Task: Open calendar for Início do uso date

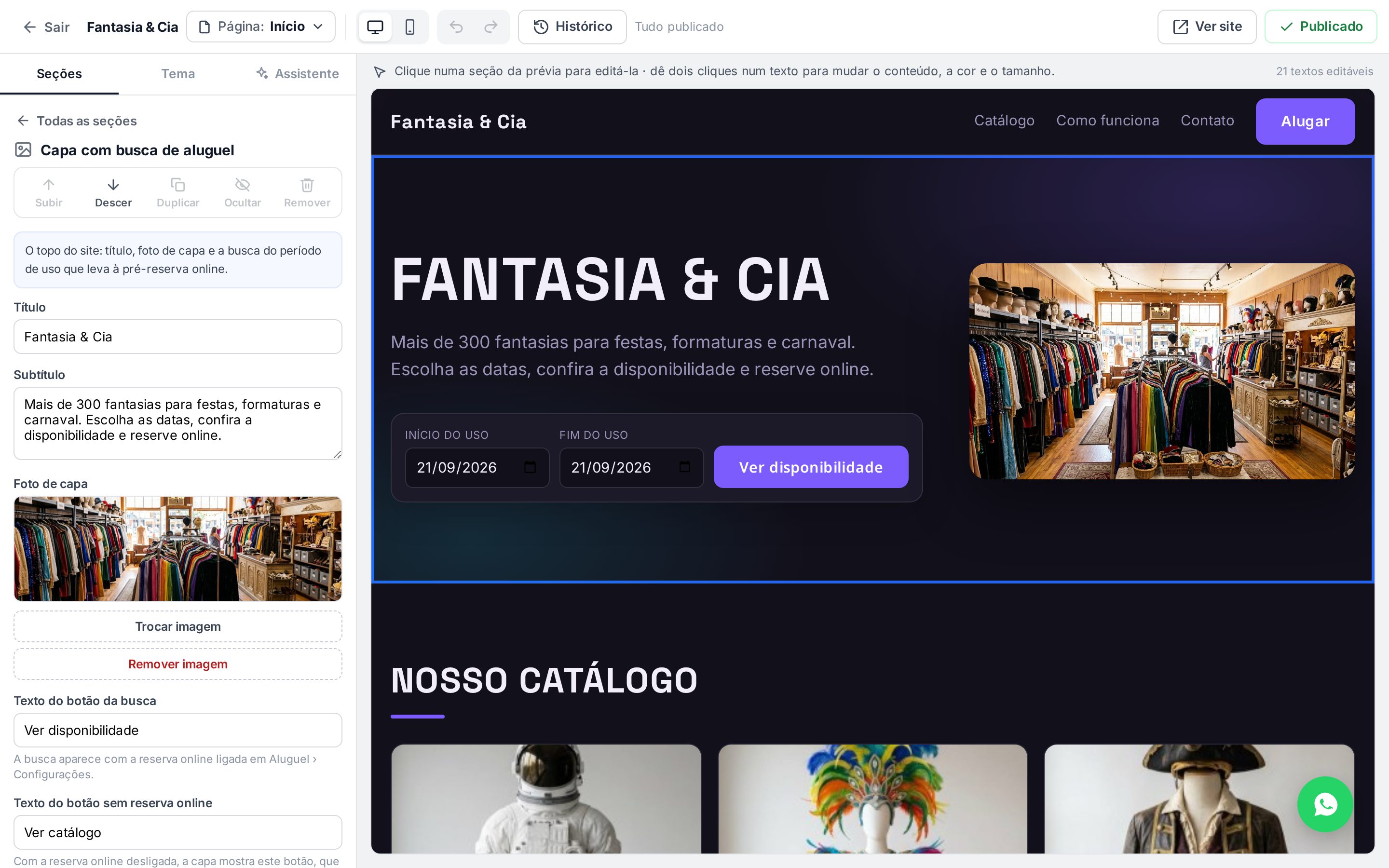Action: click(x=530, y=467)
